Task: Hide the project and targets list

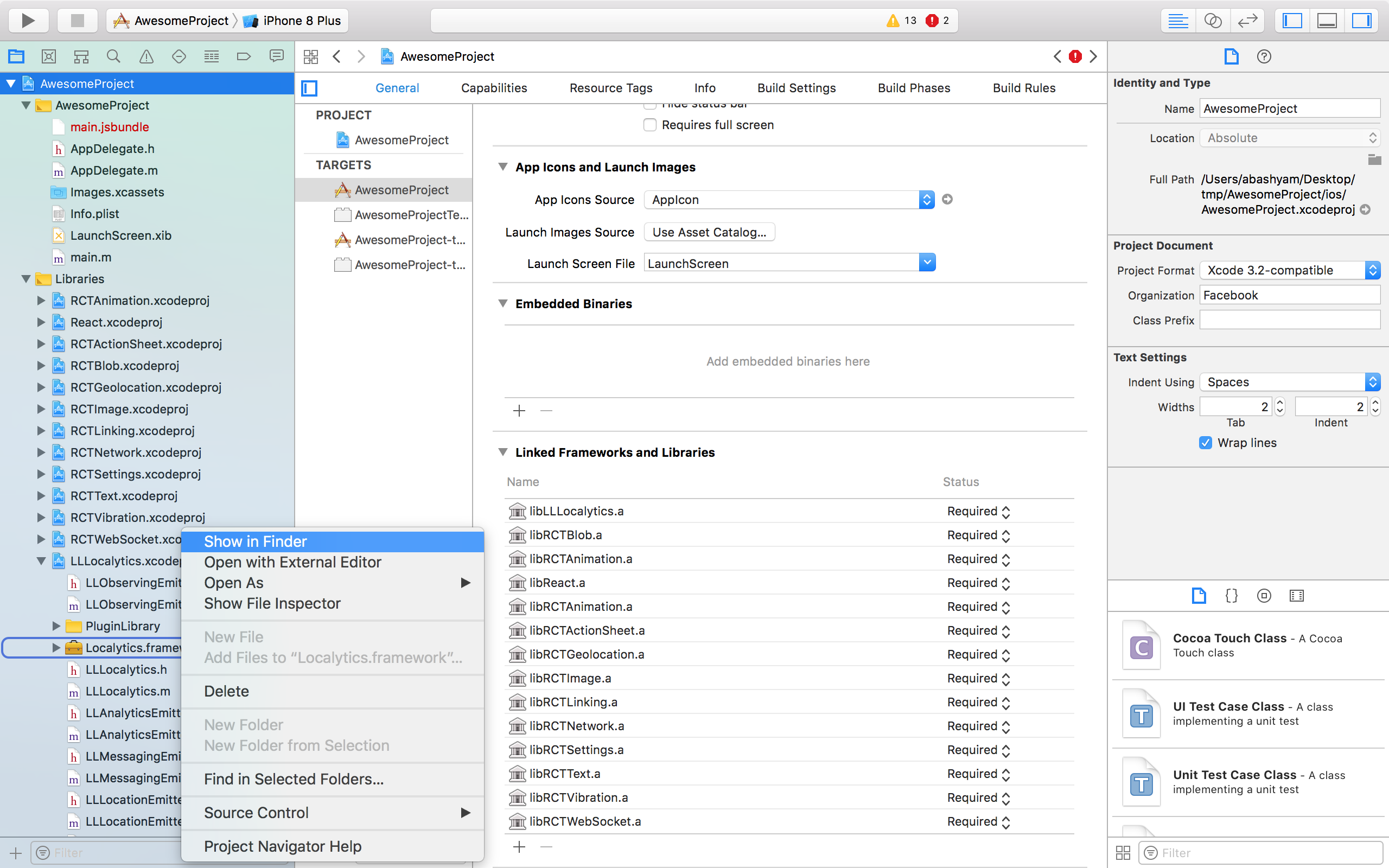Action: coord(309,88)
